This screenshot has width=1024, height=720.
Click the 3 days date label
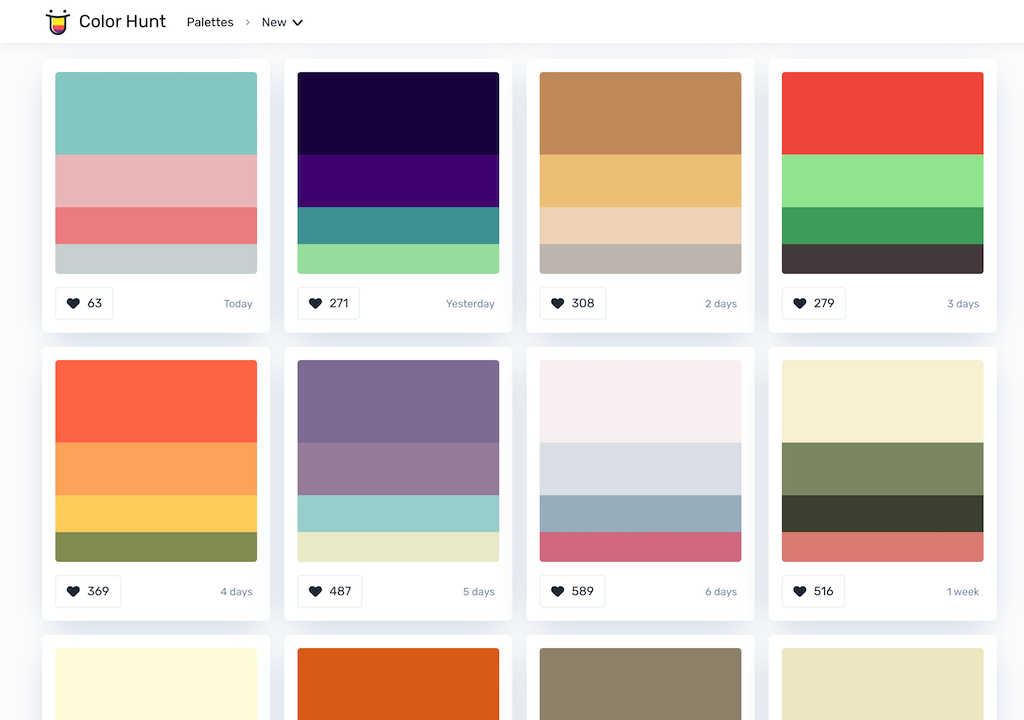(963, 304)
